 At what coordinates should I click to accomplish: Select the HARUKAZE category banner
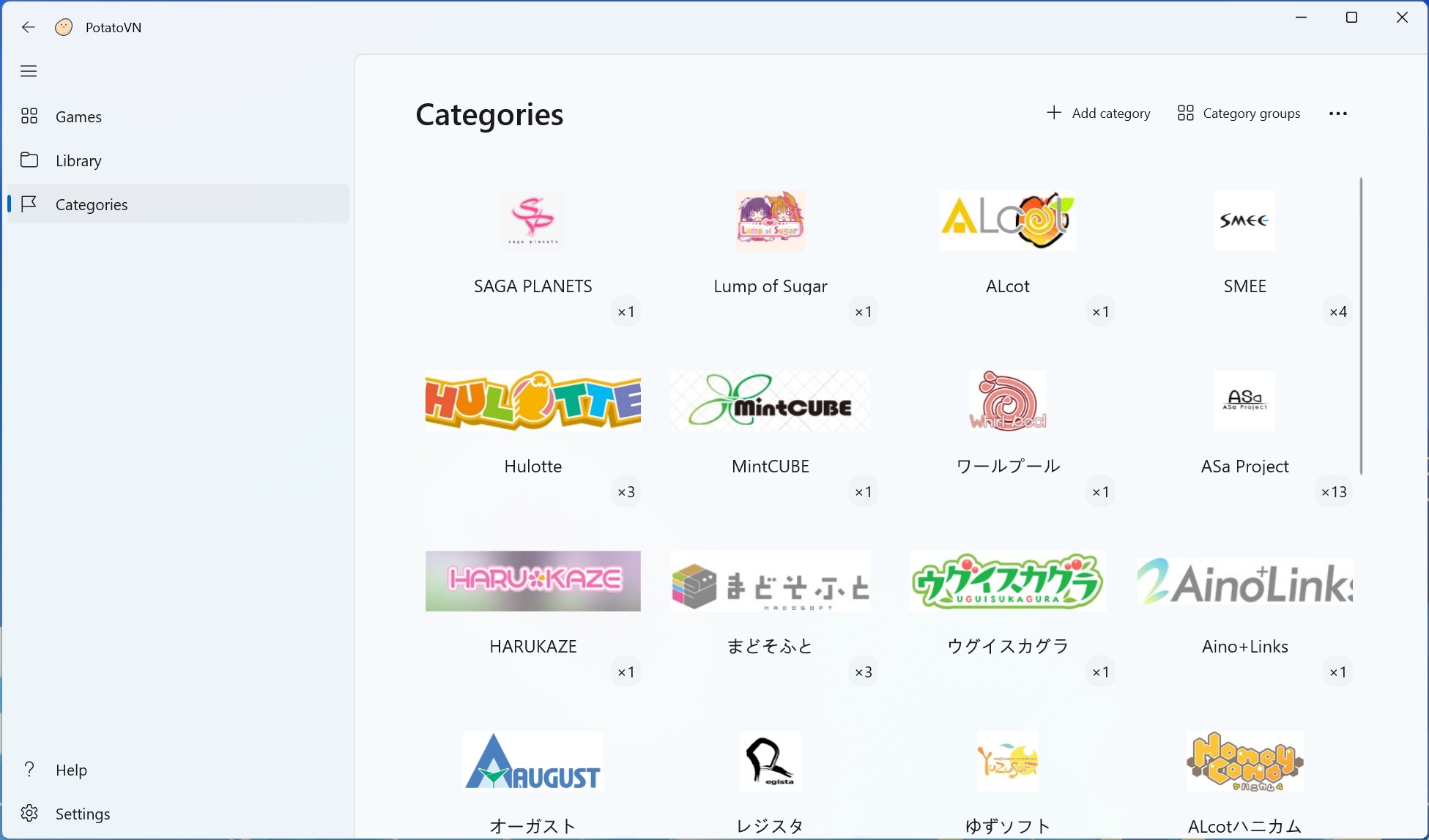[533, 581]
